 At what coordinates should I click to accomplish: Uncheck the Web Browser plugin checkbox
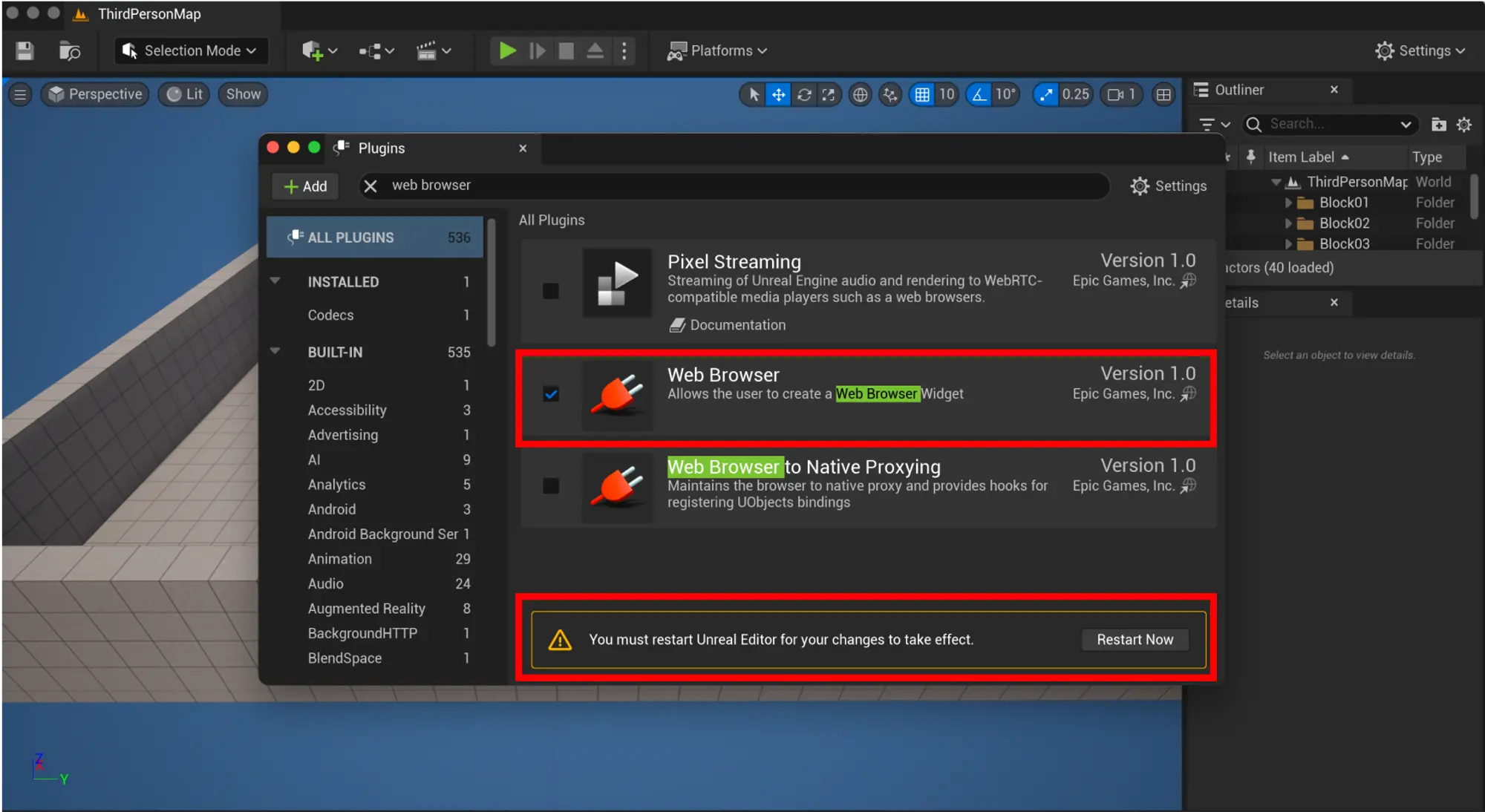tap(550, 394)
